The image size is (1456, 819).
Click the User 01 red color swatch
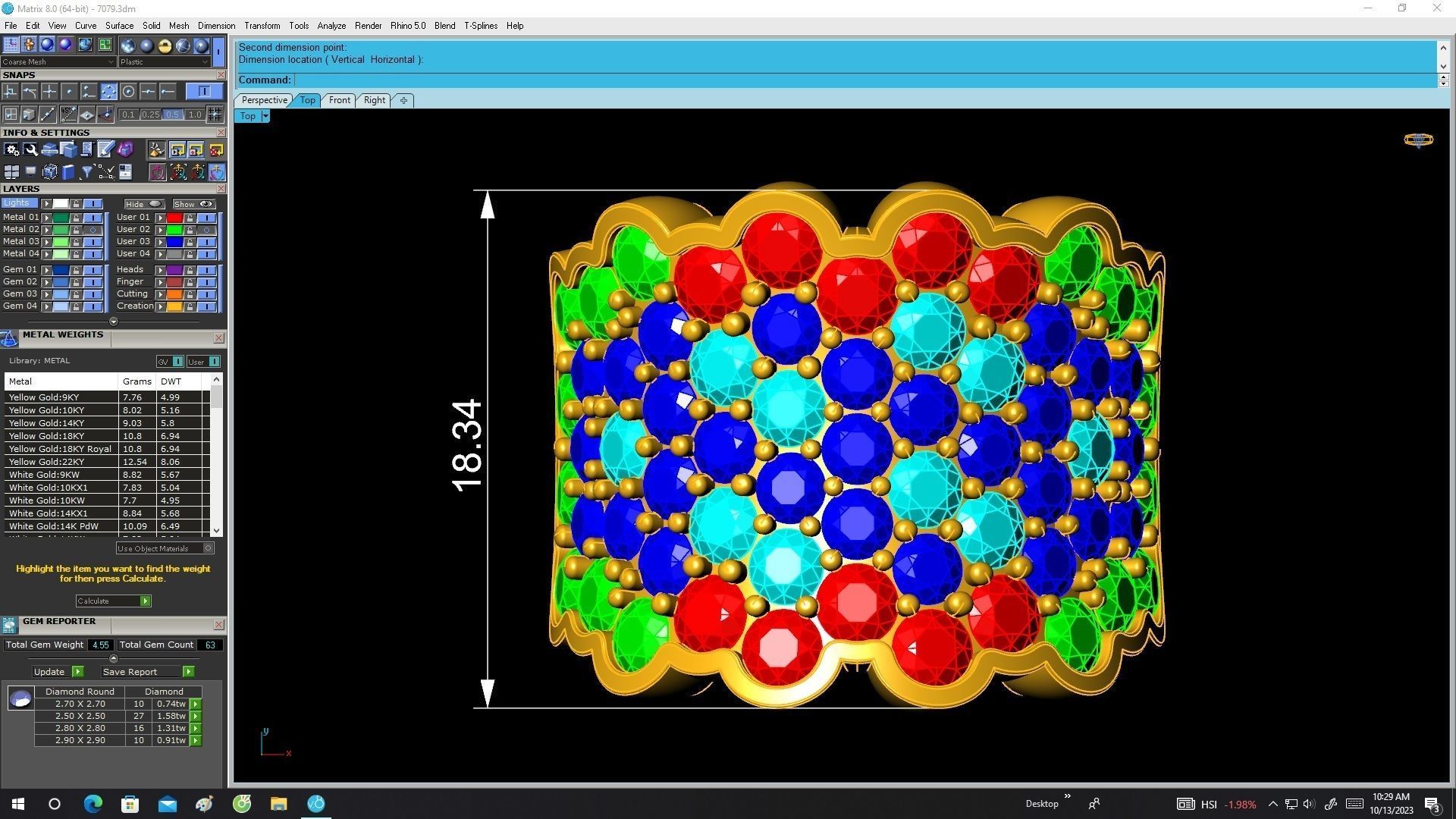coord(174,218)
